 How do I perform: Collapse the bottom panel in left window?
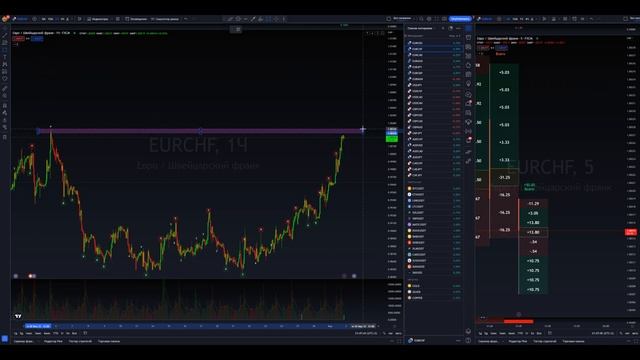391,341
